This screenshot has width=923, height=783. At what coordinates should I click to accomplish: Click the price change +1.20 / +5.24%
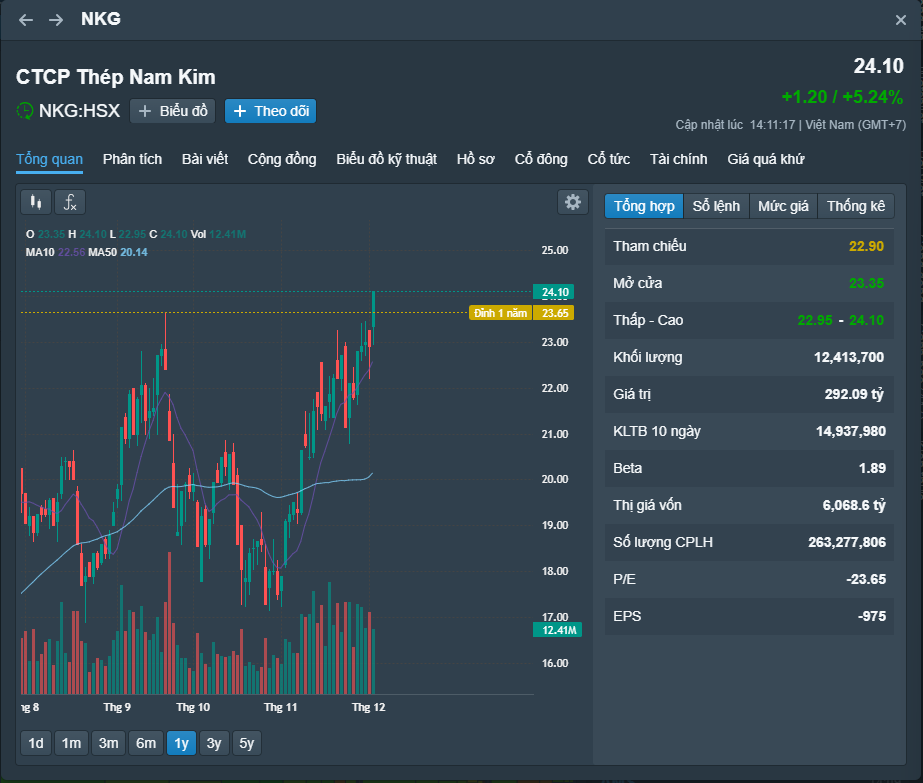tap(842, 97)
